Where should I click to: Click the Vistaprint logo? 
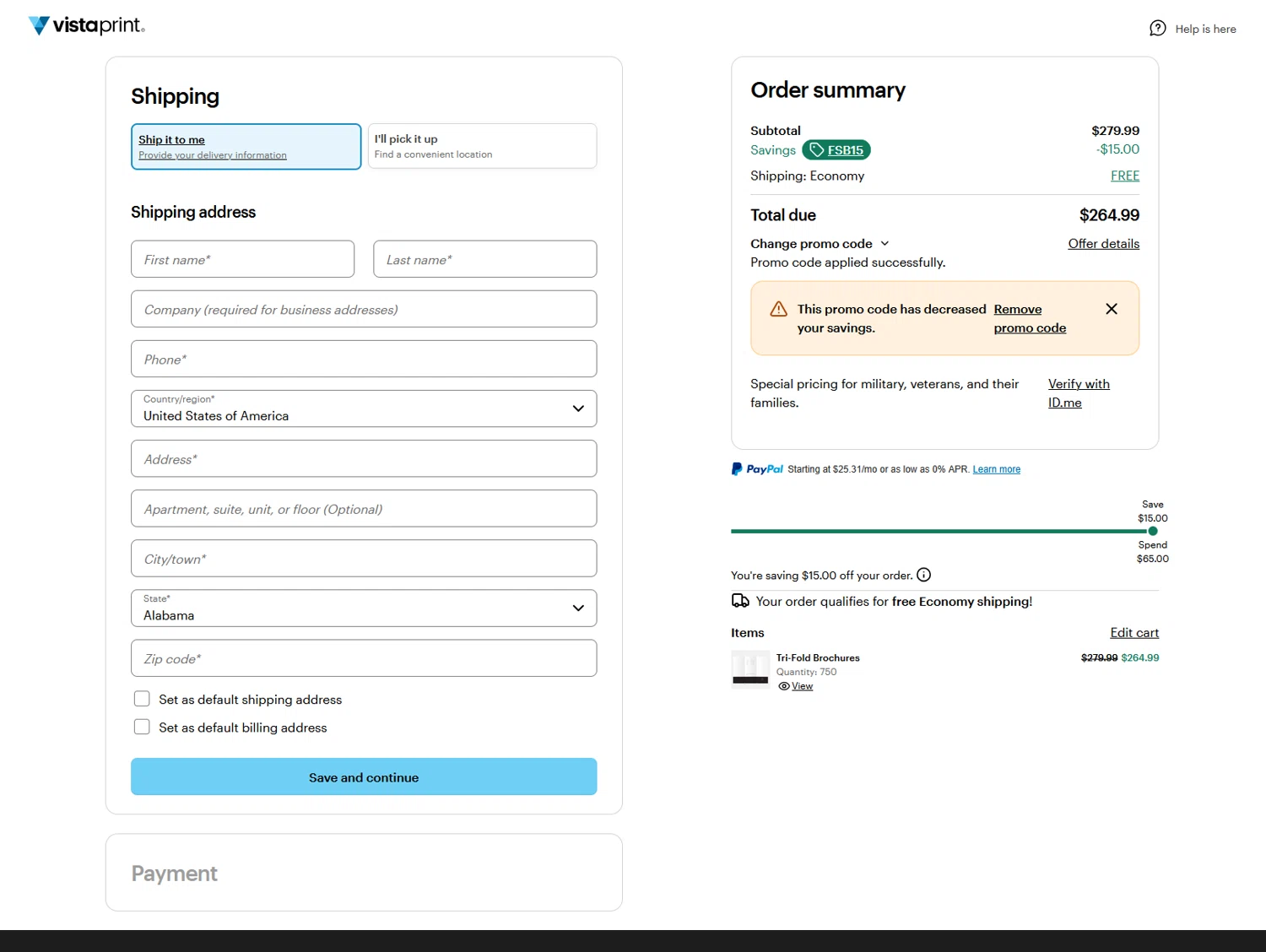point(86,25)
